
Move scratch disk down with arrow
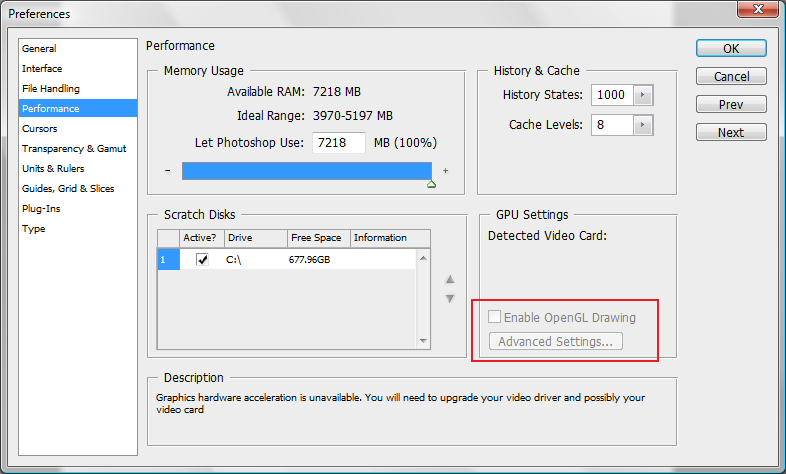click(x=450, y=299)
